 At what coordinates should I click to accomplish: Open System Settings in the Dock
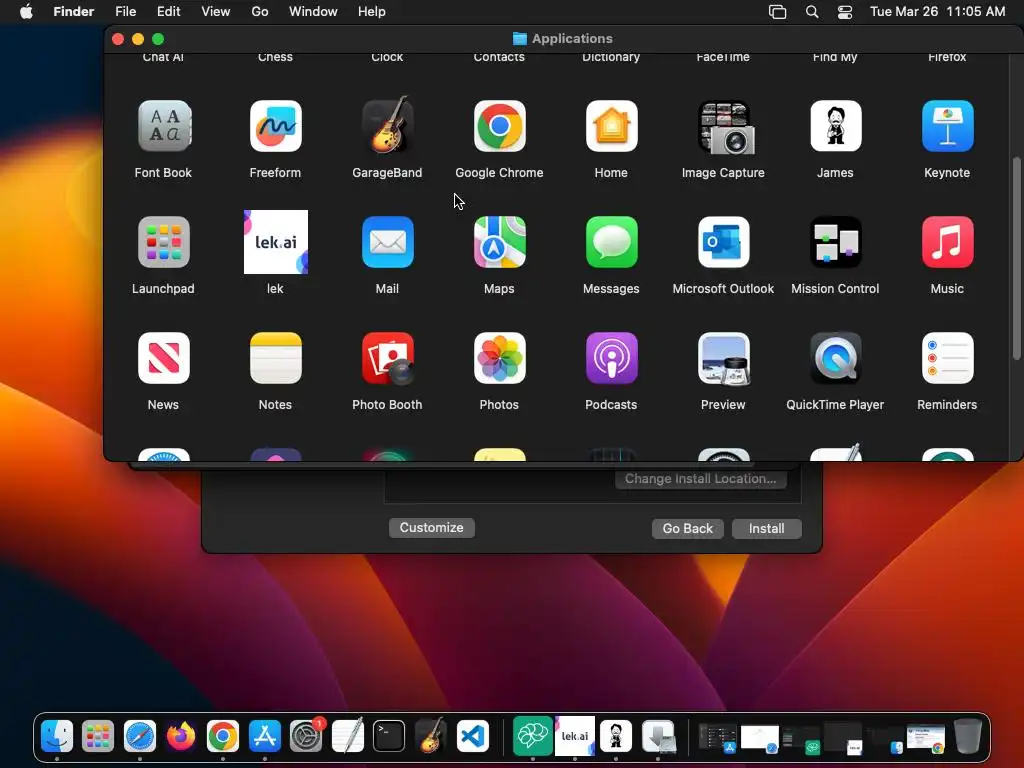click(x=306, y=736)
